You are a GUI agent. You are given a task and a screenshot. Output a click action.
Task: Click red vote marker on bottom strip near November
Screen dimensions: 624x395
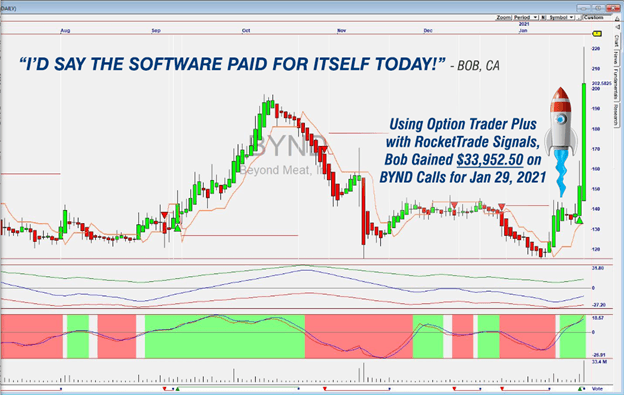[325, 389]
